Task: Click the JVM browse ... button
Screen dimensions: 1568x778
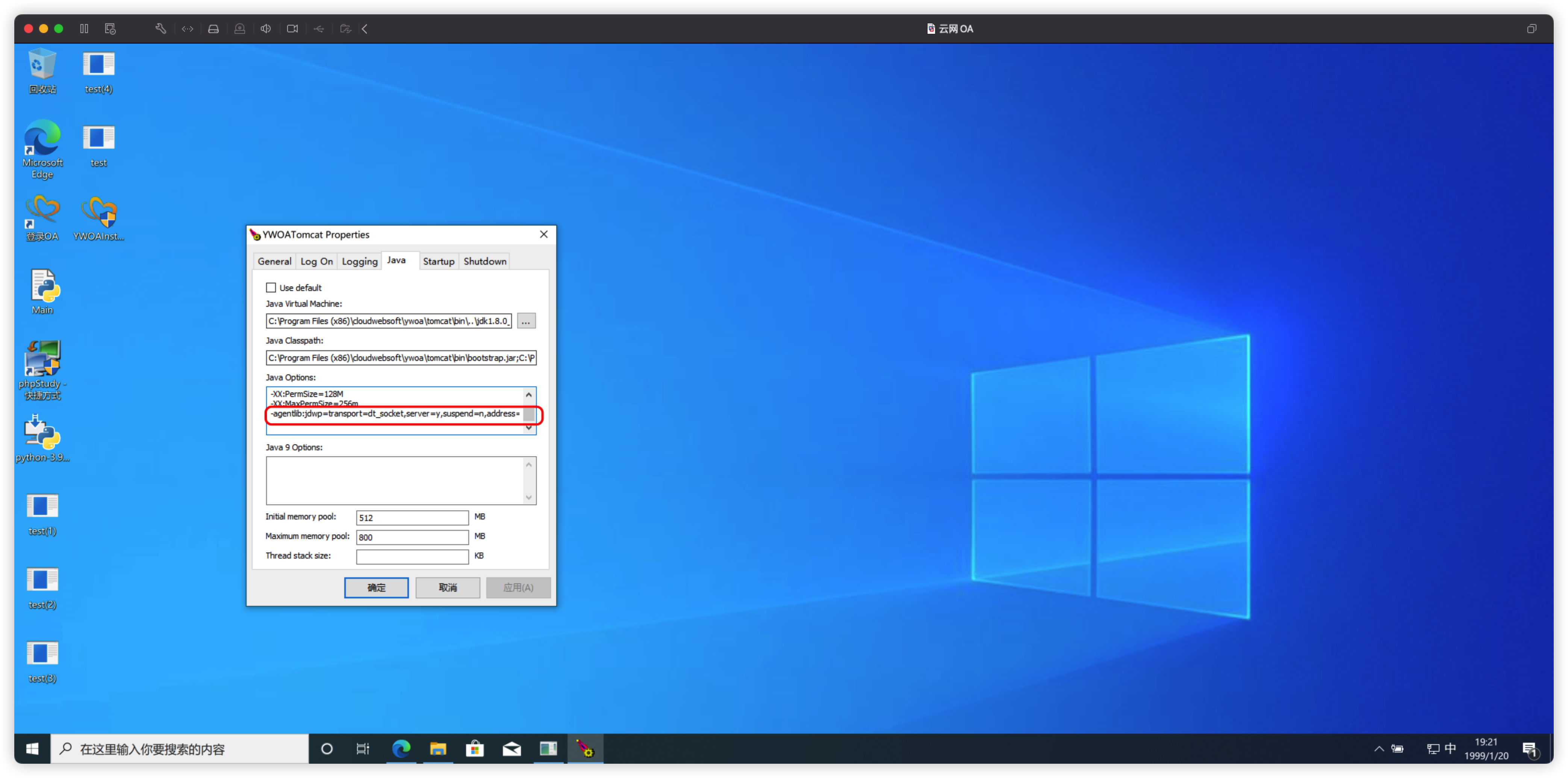Action: pyautogui.click(x=526, y=321)
